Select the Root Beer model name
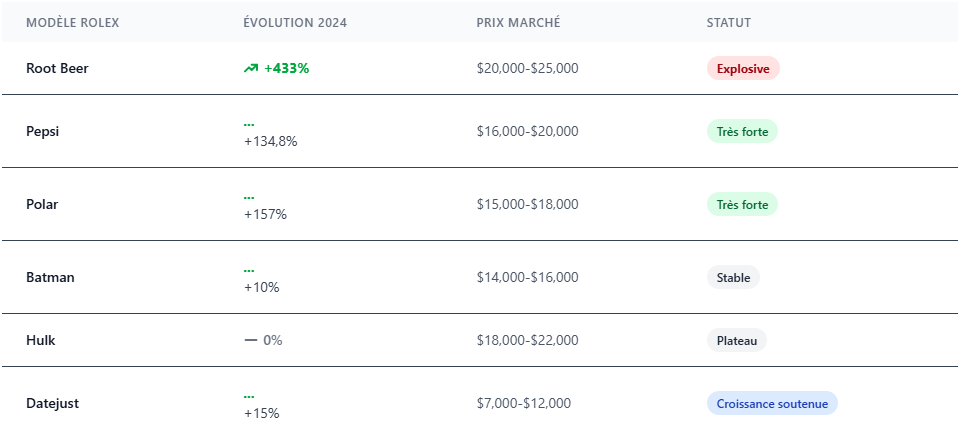 click(58, 68)
